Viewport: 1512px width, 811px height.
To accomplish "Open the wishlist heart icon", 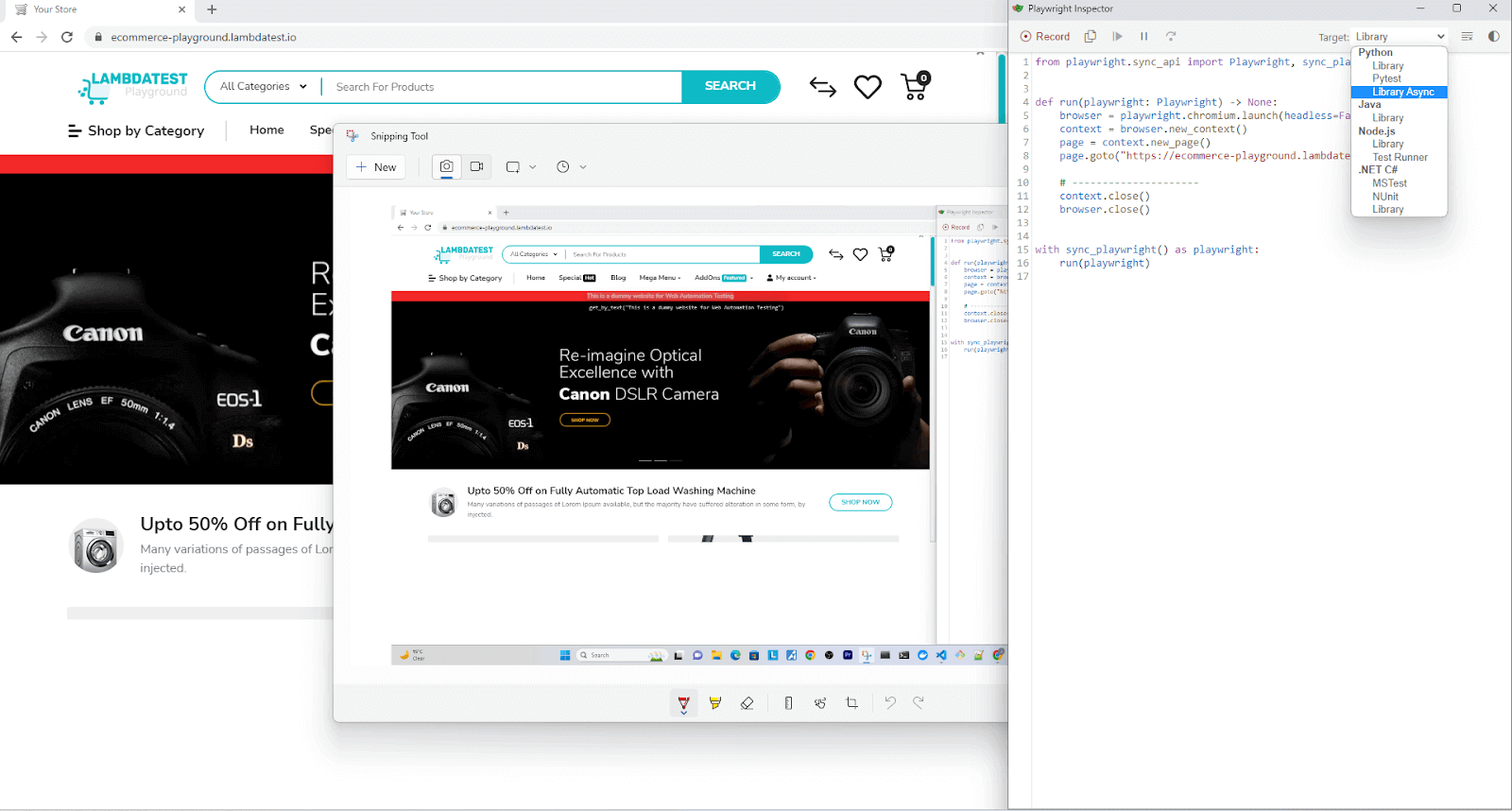I will pyautogui.click(x=868, y=87).
